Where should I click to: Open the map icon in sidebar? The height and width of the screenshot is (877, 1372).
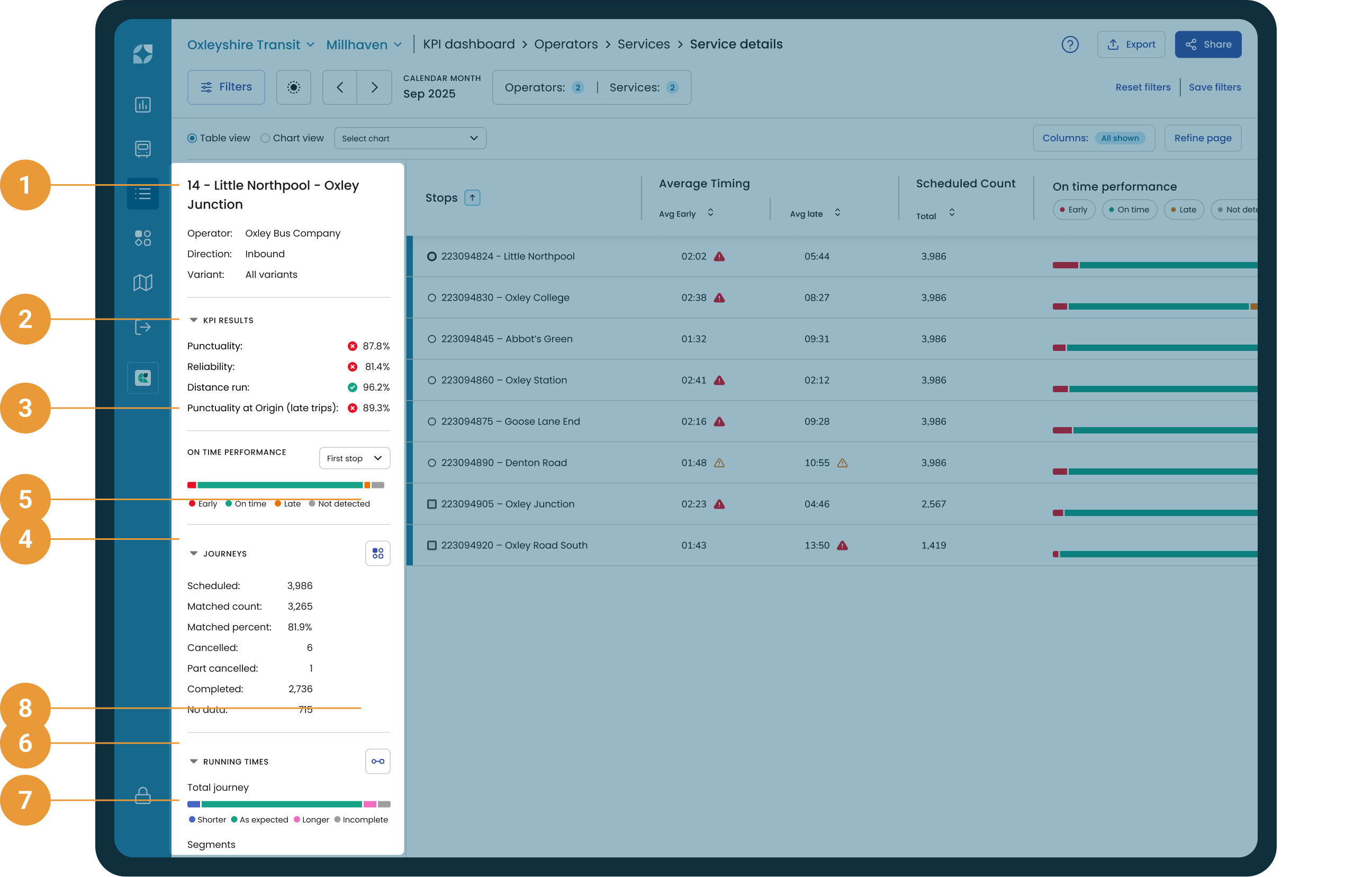pyautogui.click(x=142, y=283)
